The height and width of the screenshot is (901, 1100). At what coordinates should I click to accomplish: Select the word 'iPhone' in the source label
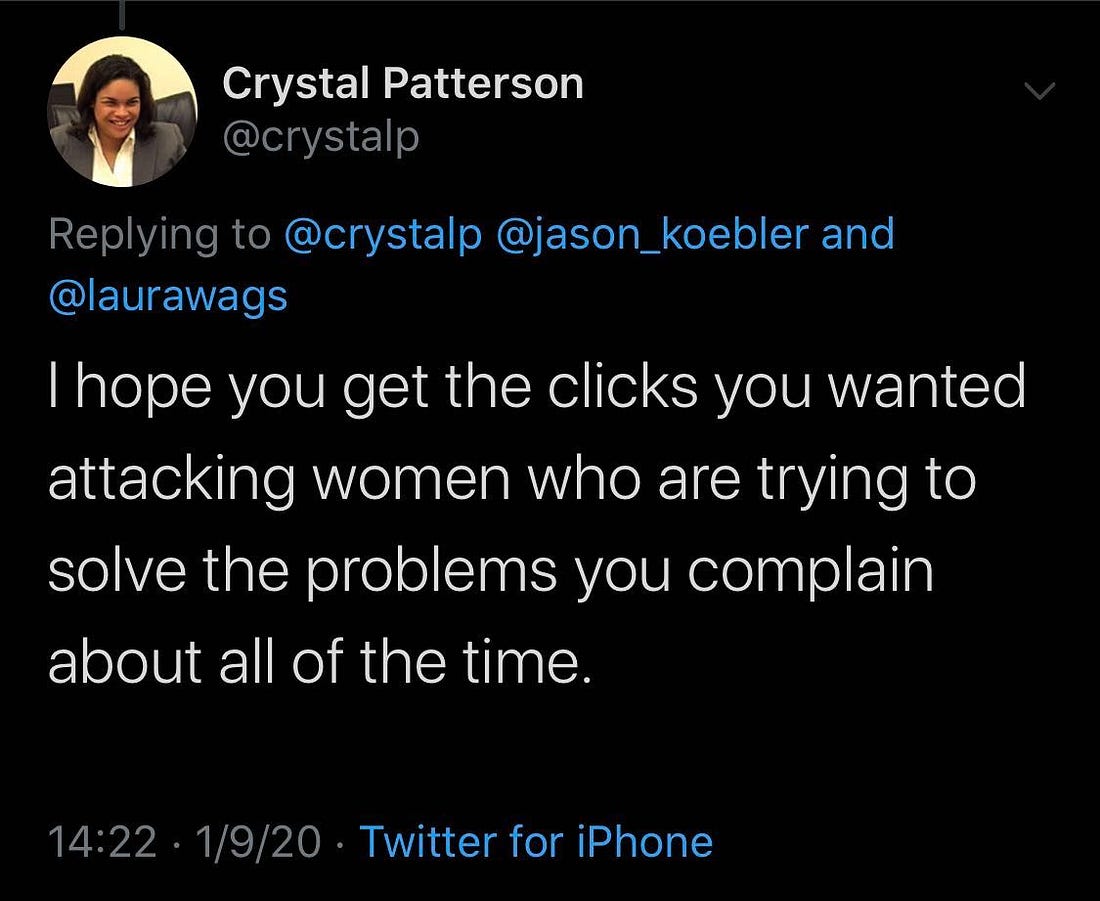point(645,841)
